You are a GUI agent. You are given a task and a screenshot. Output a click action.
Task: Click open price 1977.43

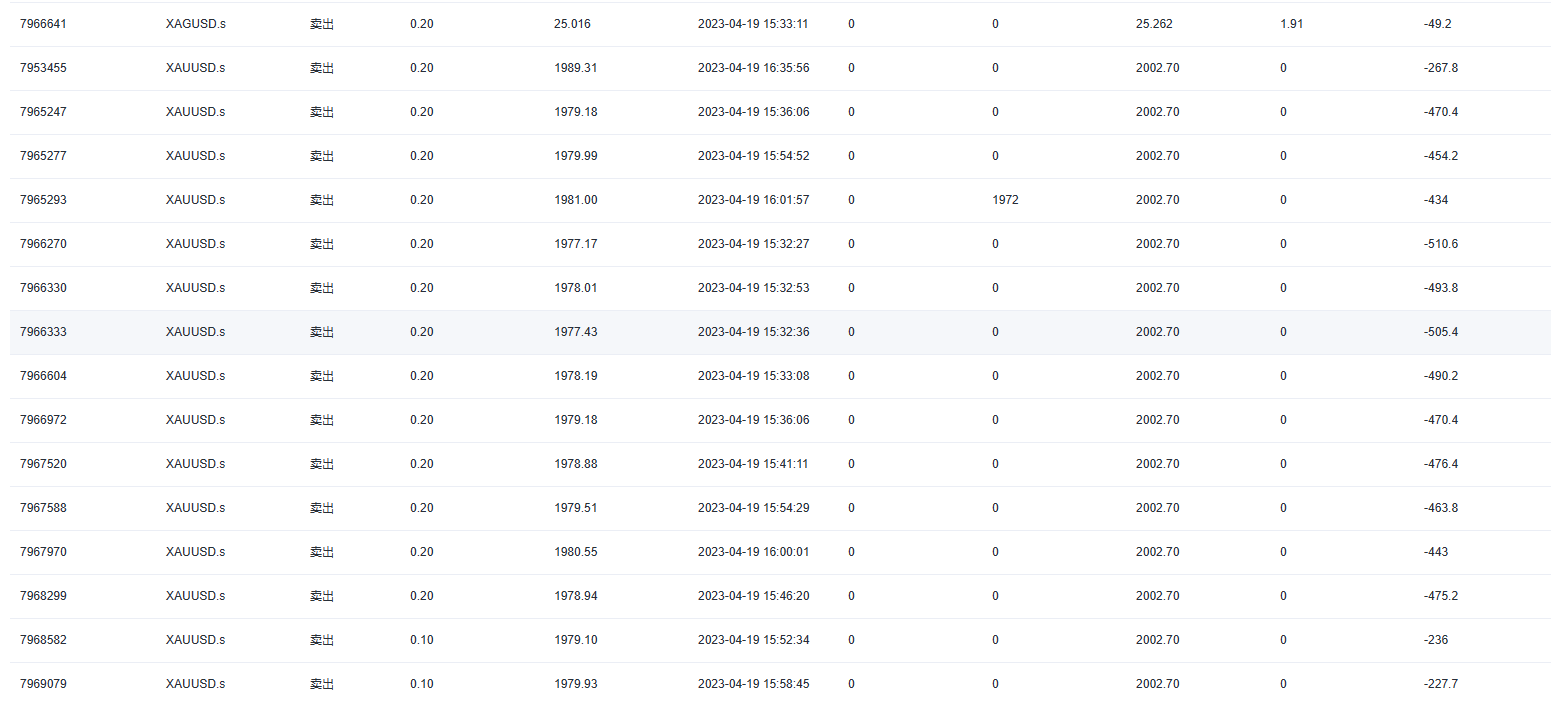[x=576, y=332]
